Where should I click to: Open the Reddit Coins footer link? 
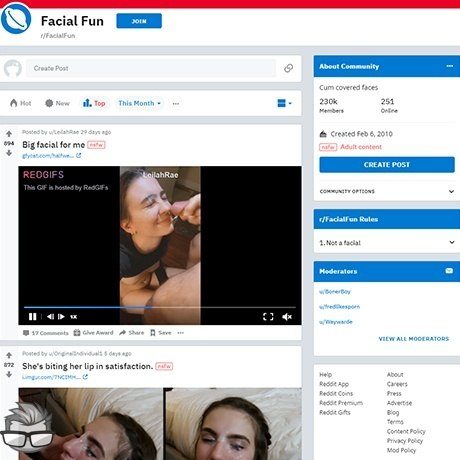pyautogui.click(x=336, y=393)
